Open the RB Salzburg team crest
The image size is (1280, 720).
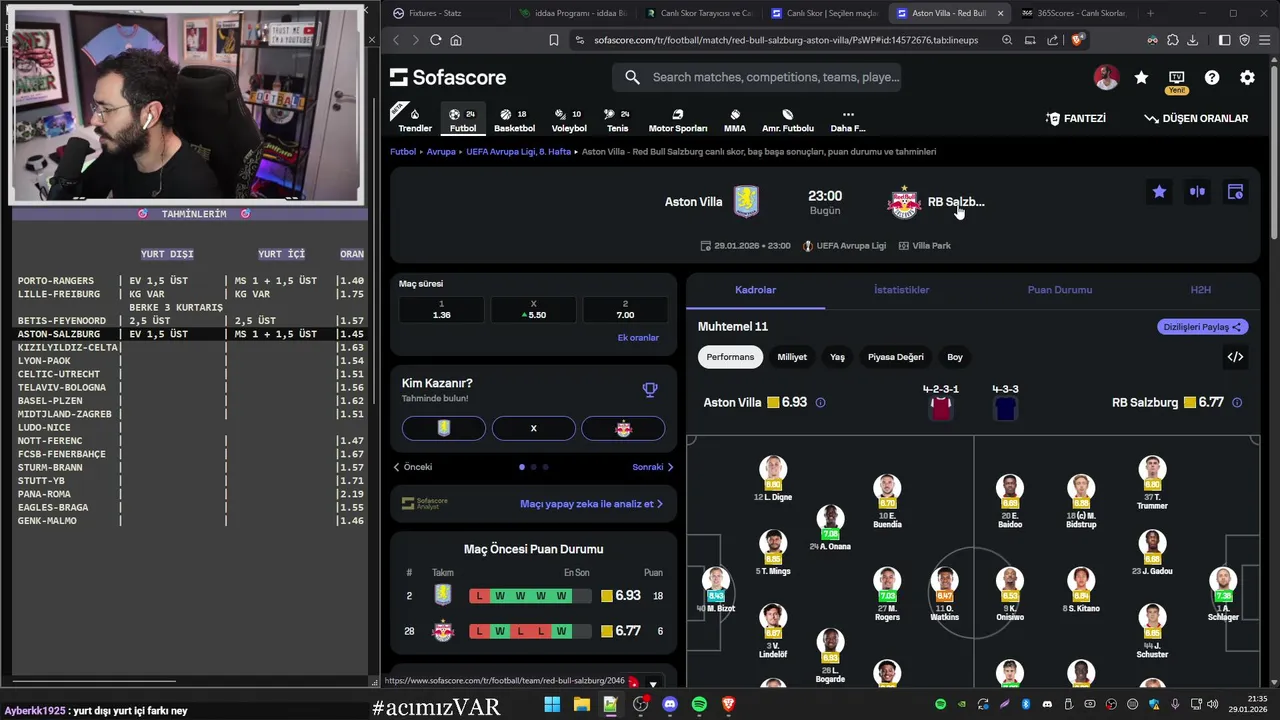tap(904, 201)
